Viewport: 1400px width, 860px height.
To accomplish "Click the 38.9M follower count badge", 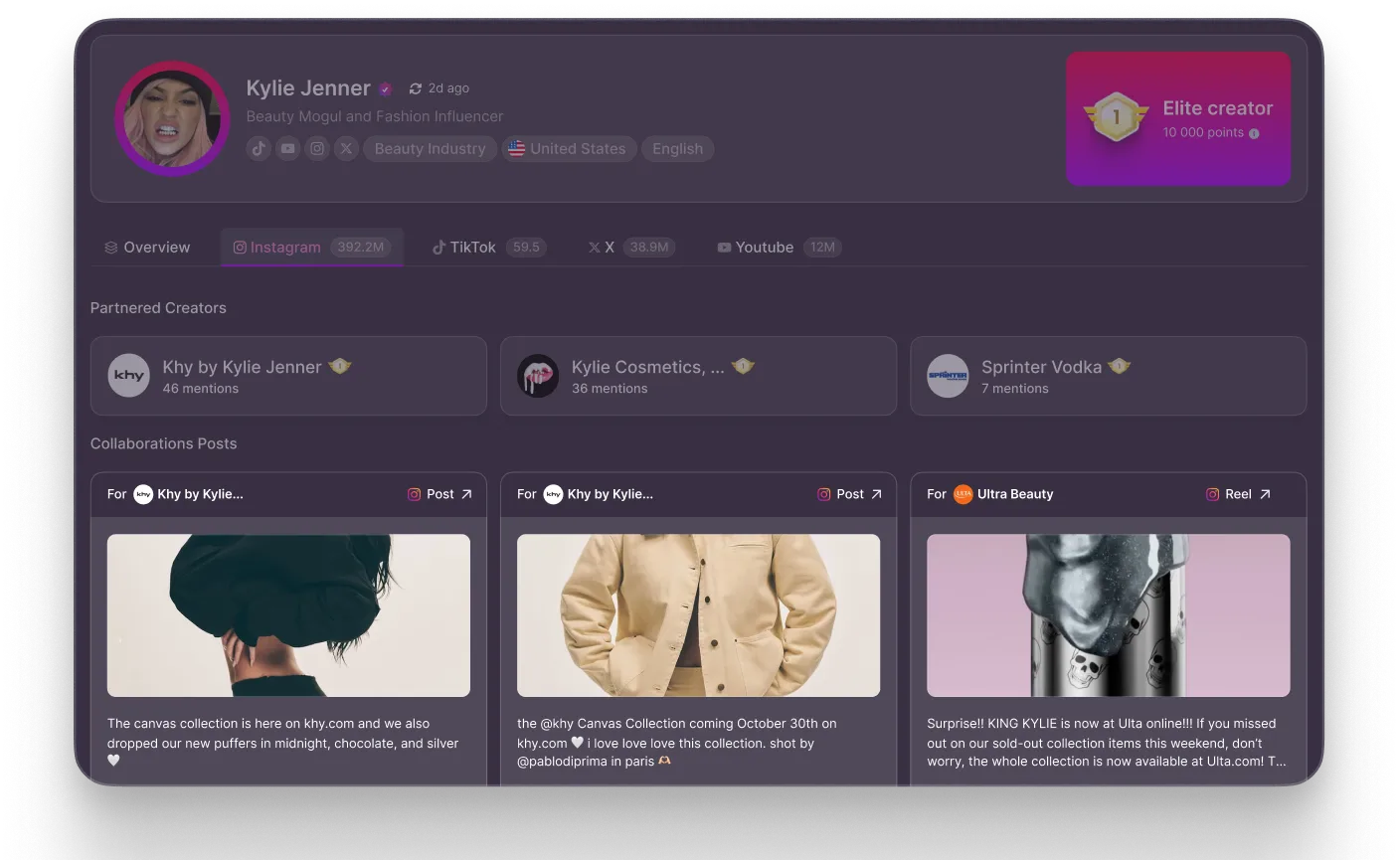I will point(649,248).
